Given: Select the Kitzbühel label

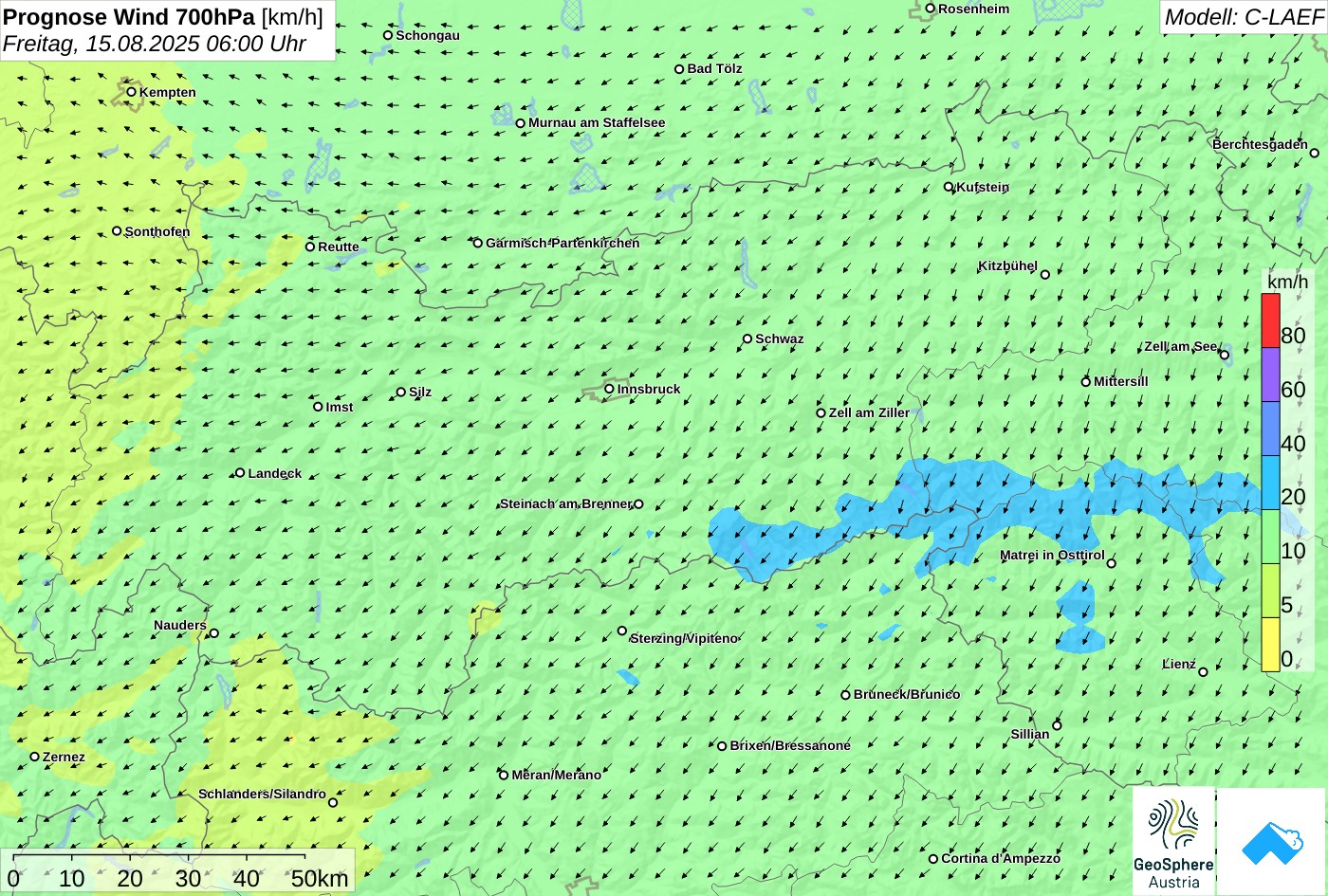Looking at the screenshot, I should [x=1008, y=266].
